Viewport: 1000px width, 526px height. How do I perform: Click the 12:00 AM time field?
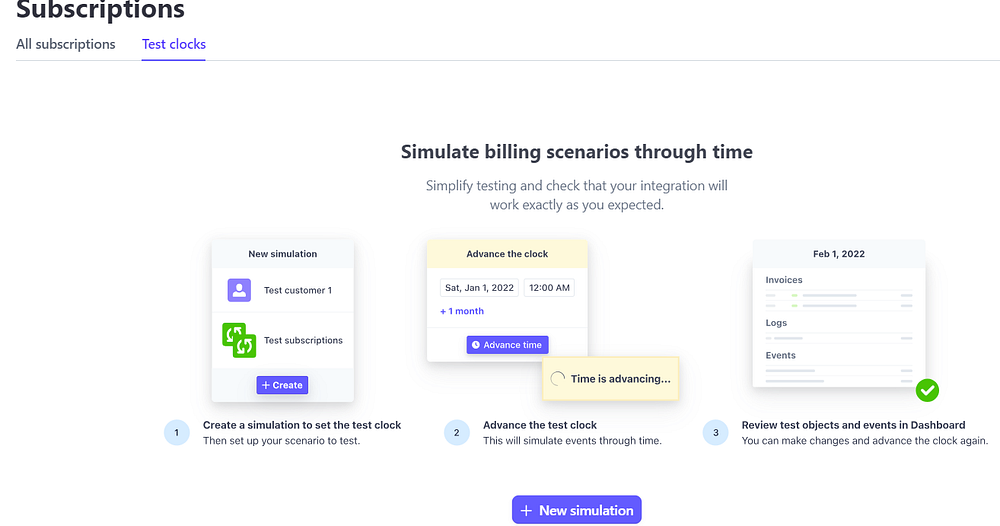(x=549, y=288)
